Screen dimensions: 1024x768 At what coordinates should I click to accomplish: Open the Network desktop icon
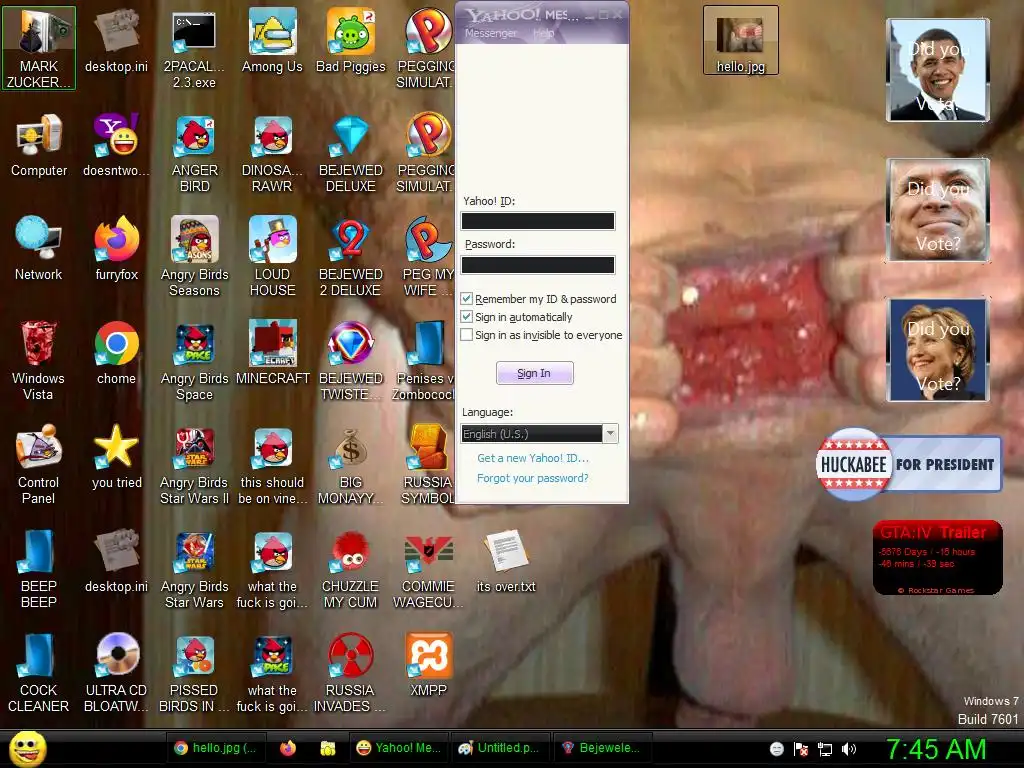39,249
